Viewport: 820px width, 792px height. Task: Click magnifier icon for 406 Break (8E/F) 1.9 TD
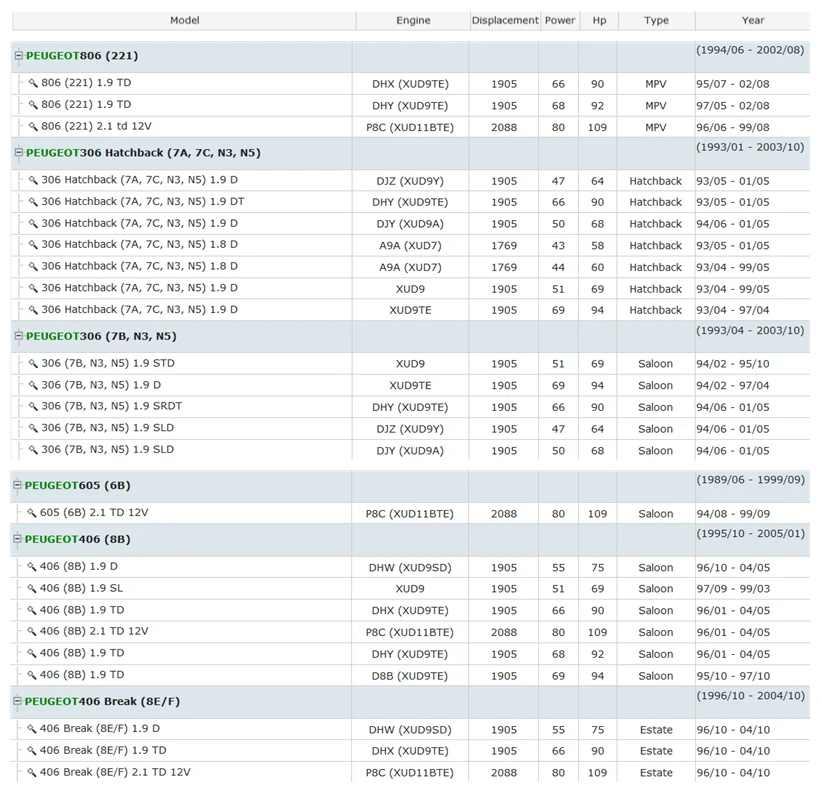(x=31, y=751)
